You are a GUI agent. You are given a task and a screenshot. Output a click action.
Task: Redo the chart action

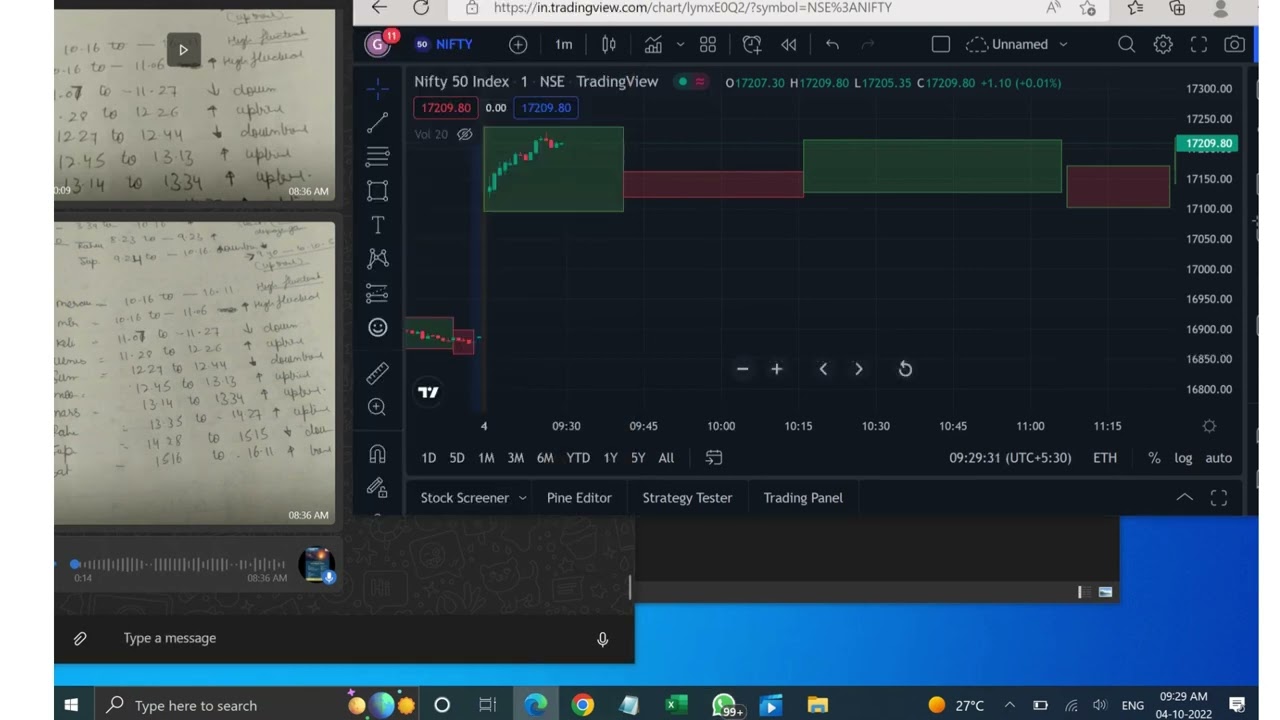click(867, 44)
